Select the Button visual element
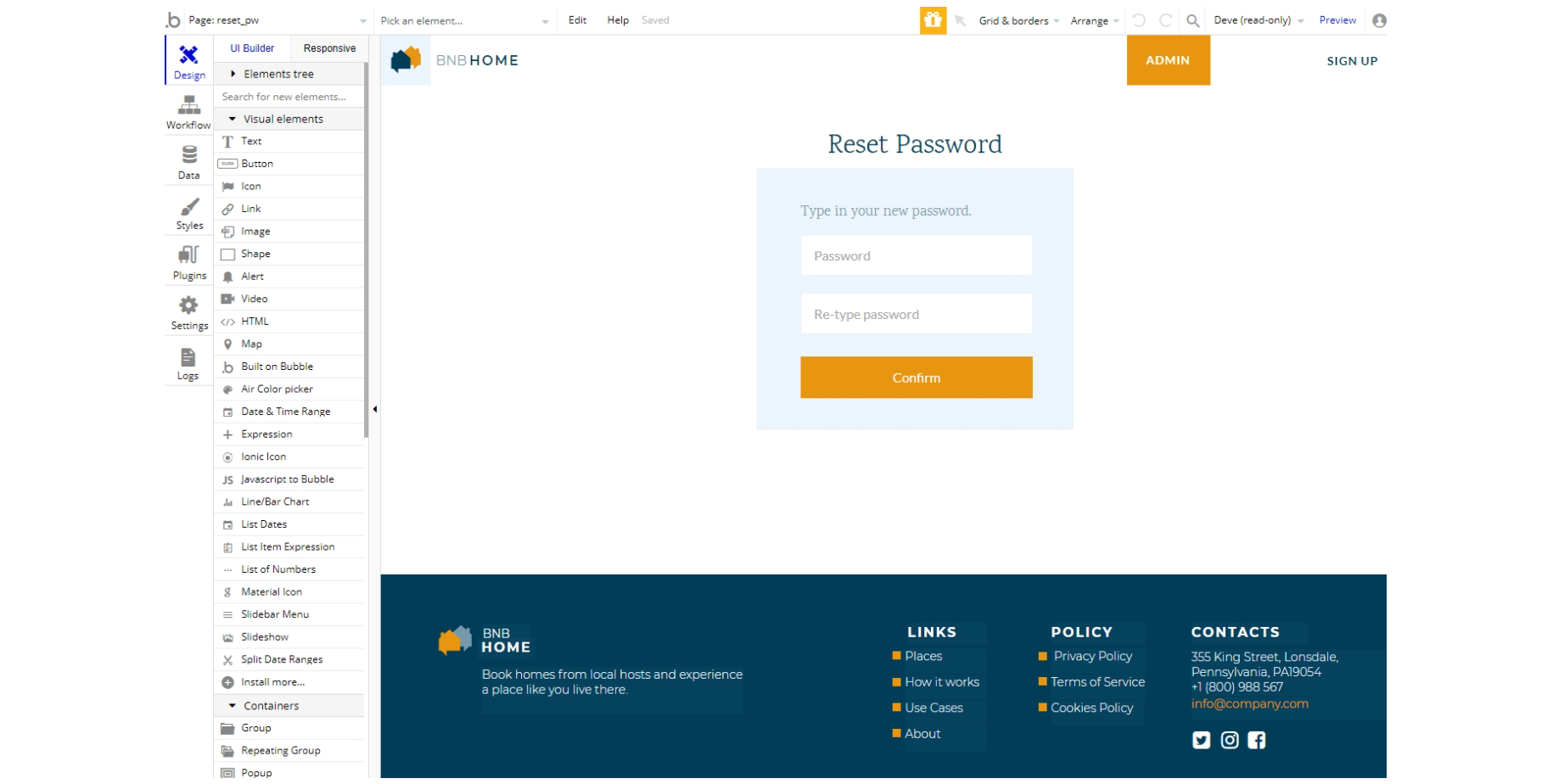This screenshot has height=784, width=1553. pos(290,164)
